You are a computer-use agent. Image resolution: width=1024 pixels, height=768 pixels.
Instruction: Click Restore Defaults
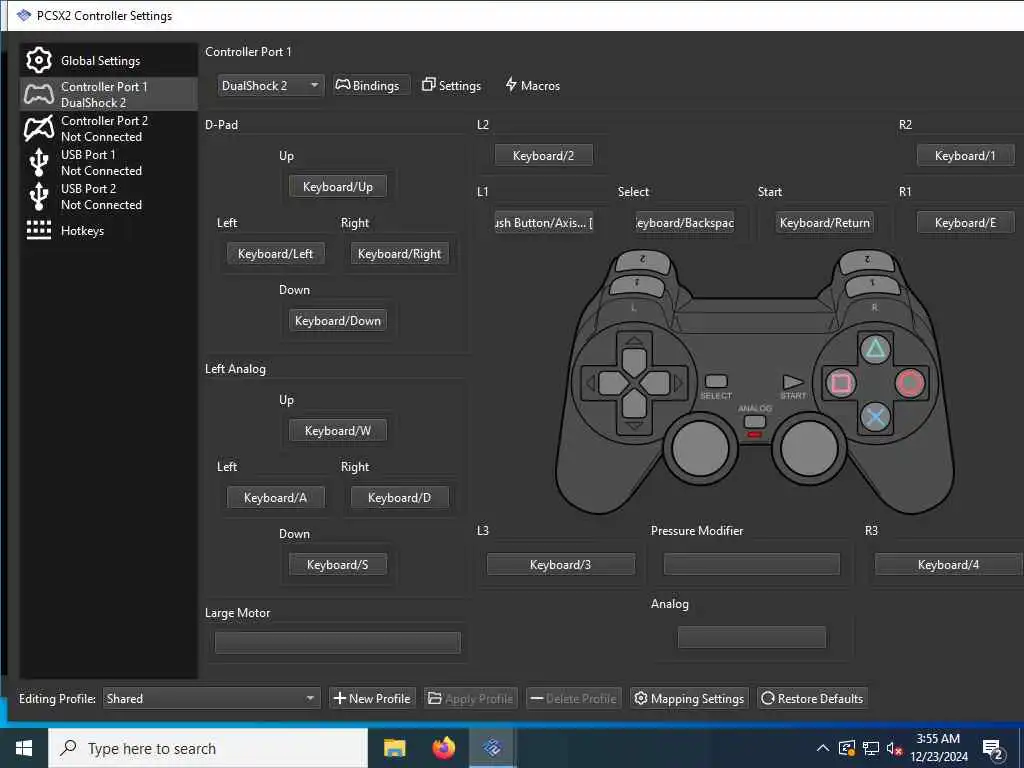coord(812,698)
